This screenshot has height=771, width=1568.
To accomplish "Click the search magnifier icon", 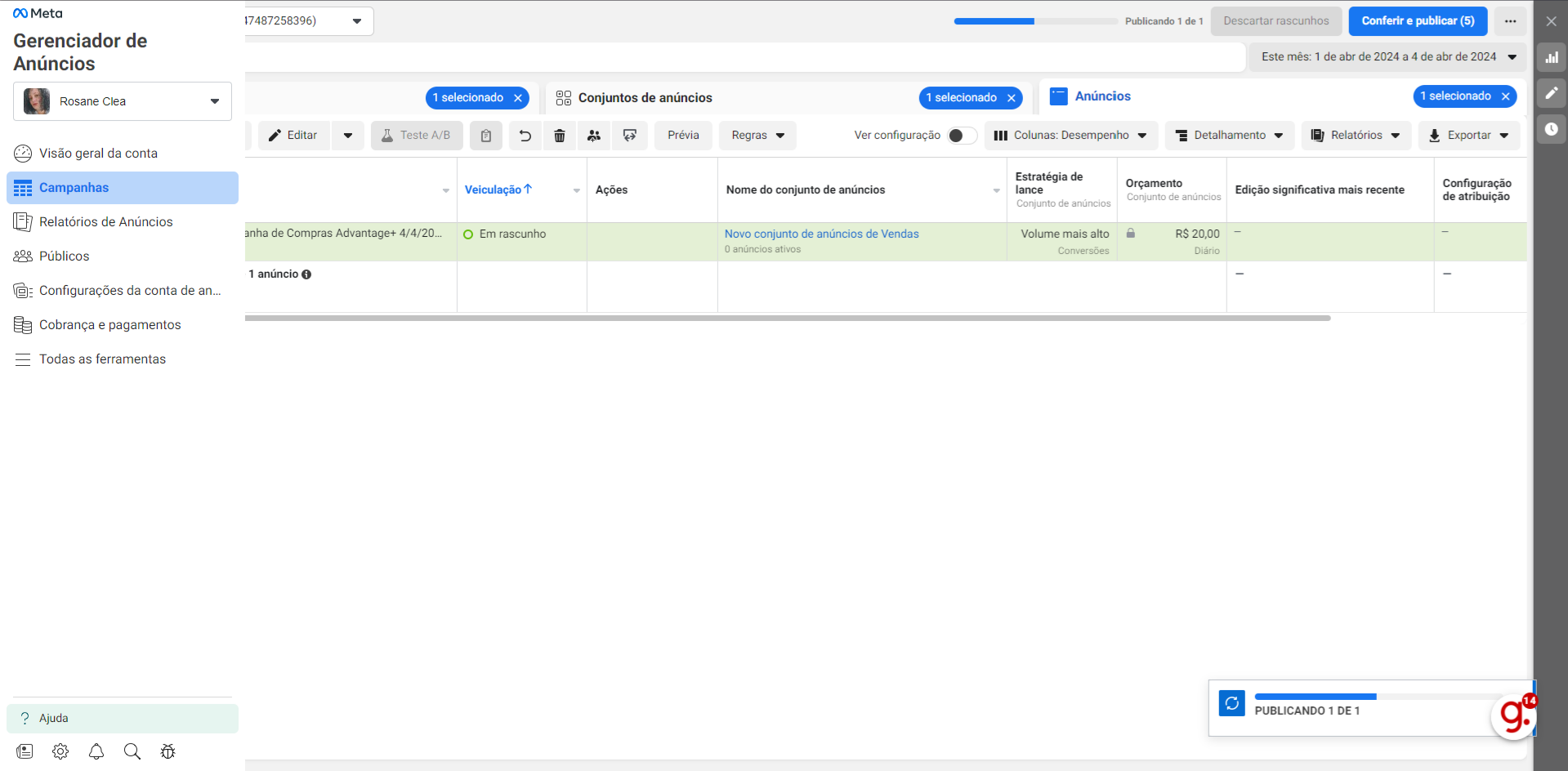I will point(132,751).
